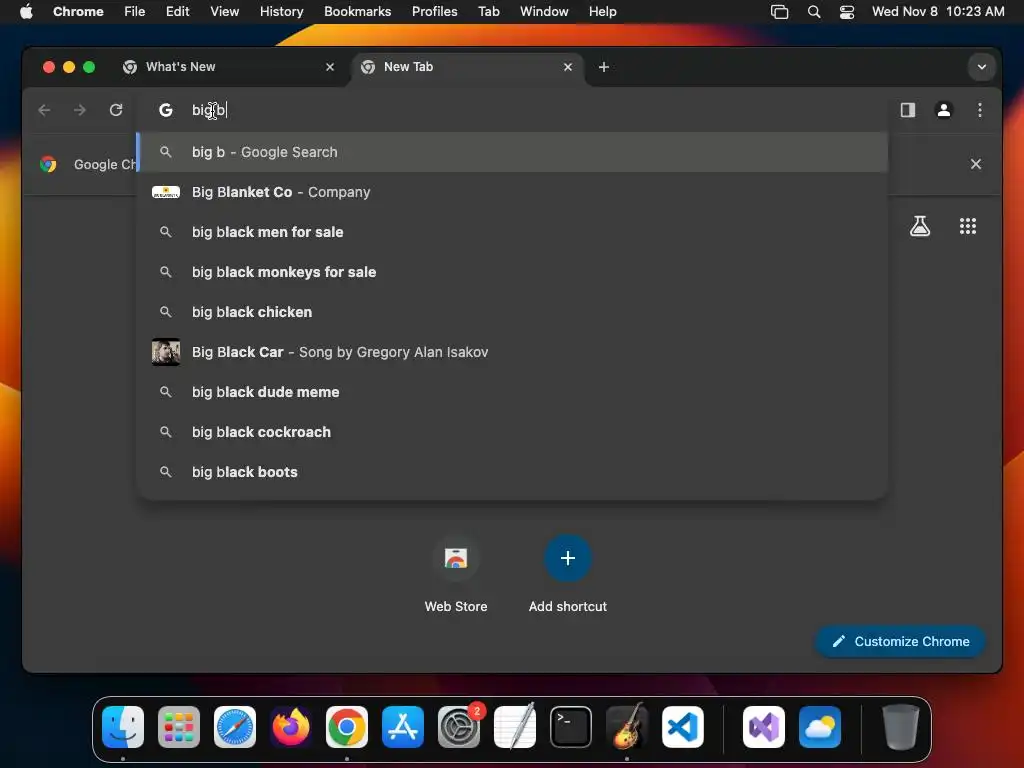Launch Safari from the dock
This screenshot has width=1024, height=768.
[x=235, y=727]
